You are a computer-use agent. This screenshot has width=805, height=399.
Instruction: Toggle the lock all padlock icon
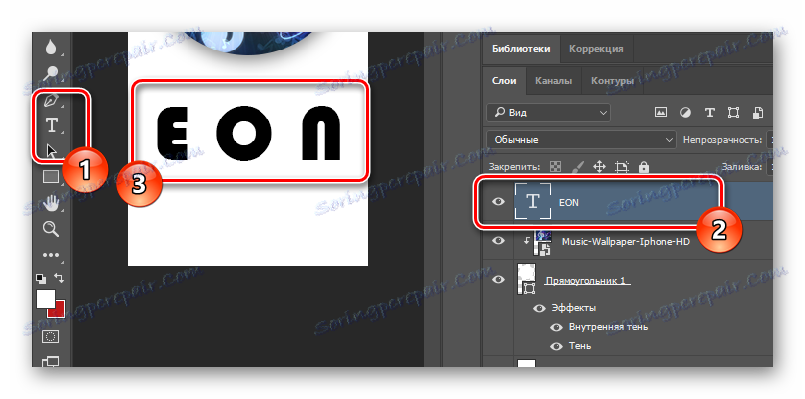pyautogui.click(x=643, y=167)
